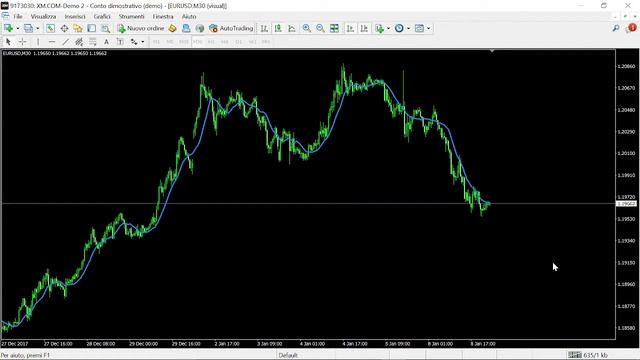Switch chart to candlesticks mode
The width and height of the screenshot is (640, 360).
[278, 28]
